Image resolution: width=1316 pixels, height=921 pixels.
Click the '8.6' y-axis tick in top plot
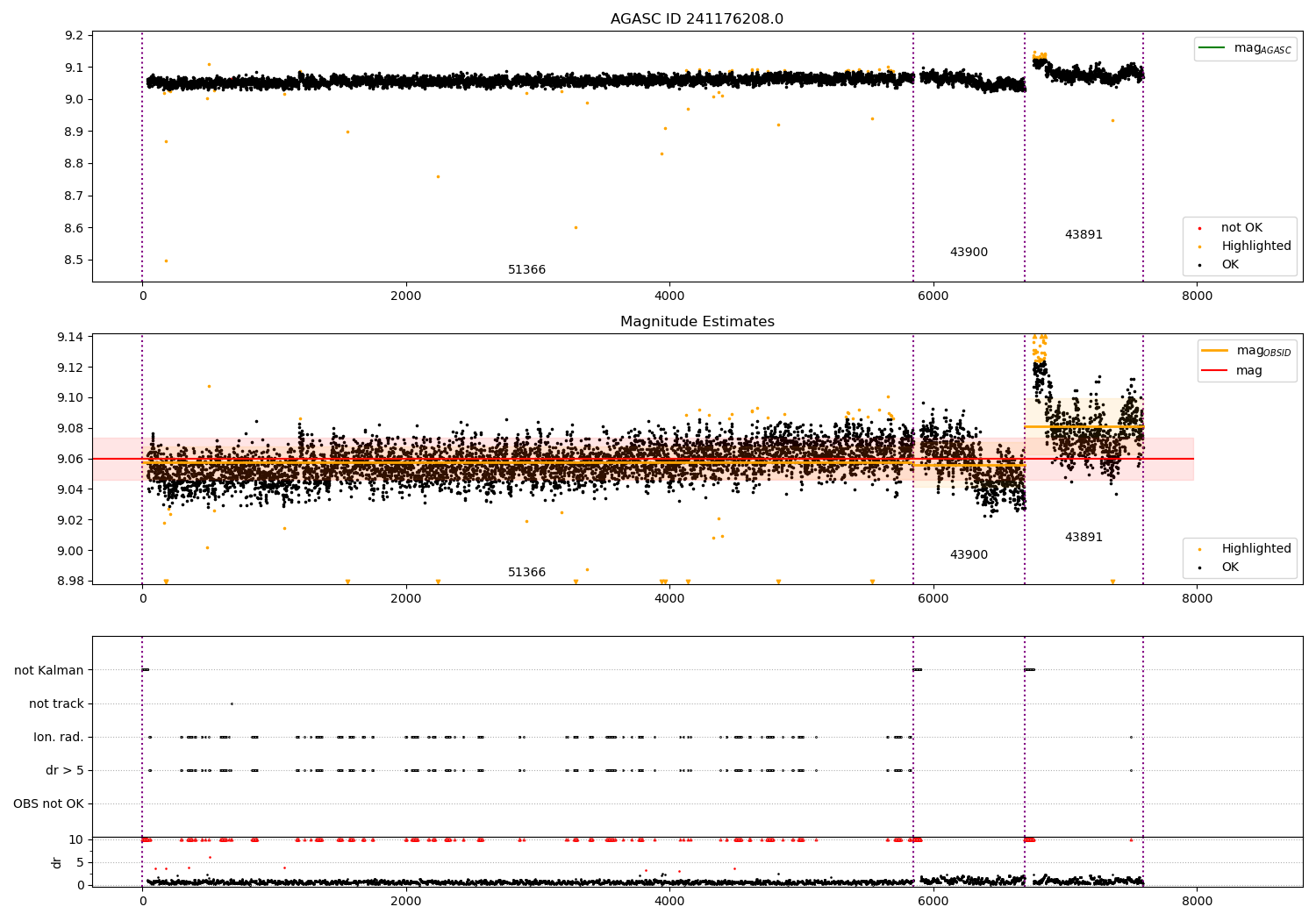(x=75, y=228)
